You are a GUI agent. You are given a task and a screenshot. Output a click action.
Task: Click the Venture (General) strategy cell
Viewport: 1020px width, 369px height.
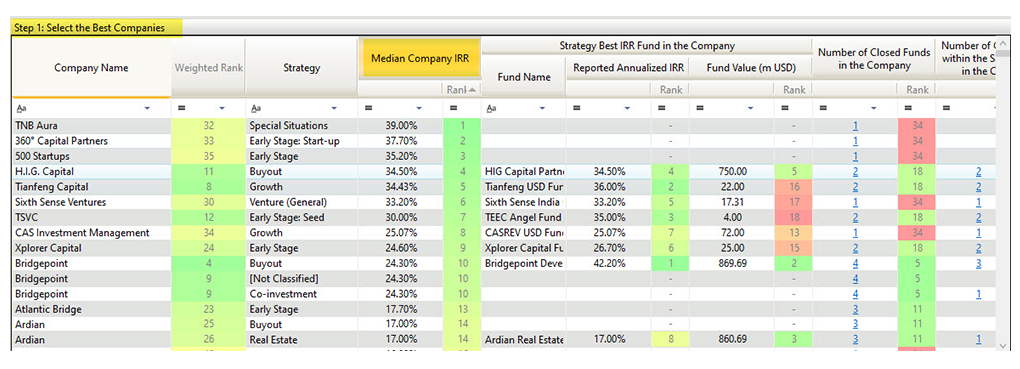[x=301, y=202]
